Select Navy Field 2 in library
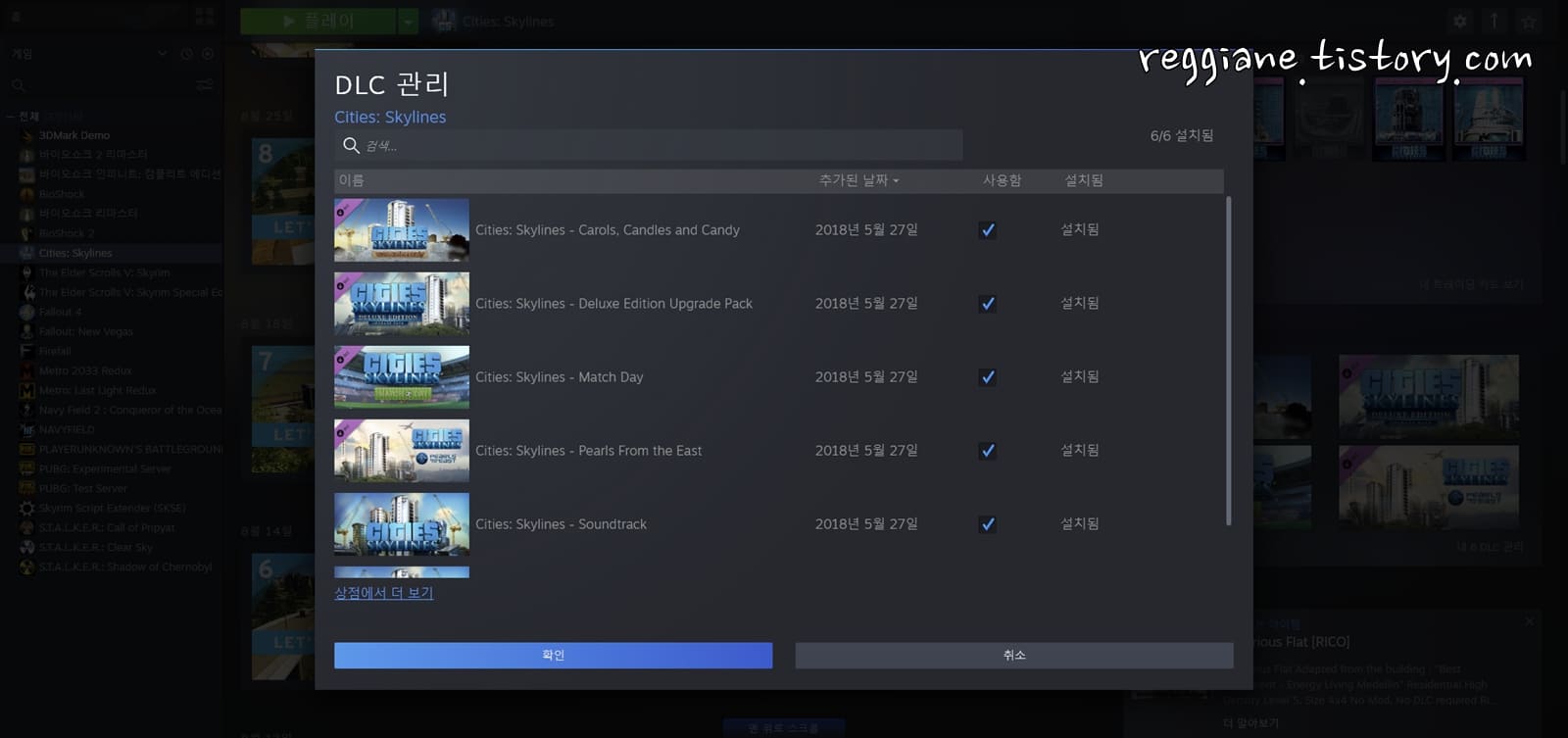 pos(130,410)
